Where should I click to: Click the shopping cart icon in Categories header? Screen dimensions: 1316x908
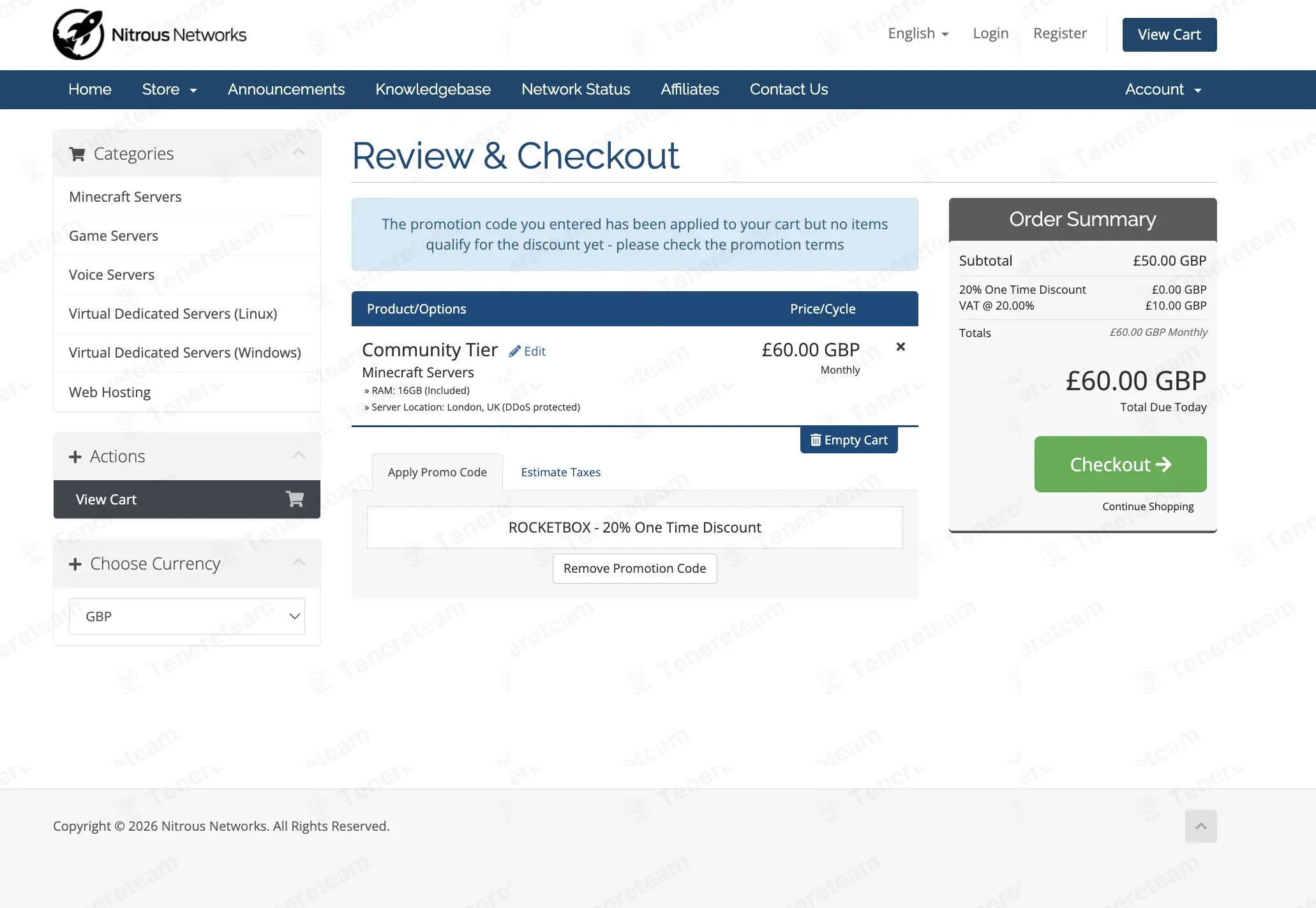click(77, 154)
